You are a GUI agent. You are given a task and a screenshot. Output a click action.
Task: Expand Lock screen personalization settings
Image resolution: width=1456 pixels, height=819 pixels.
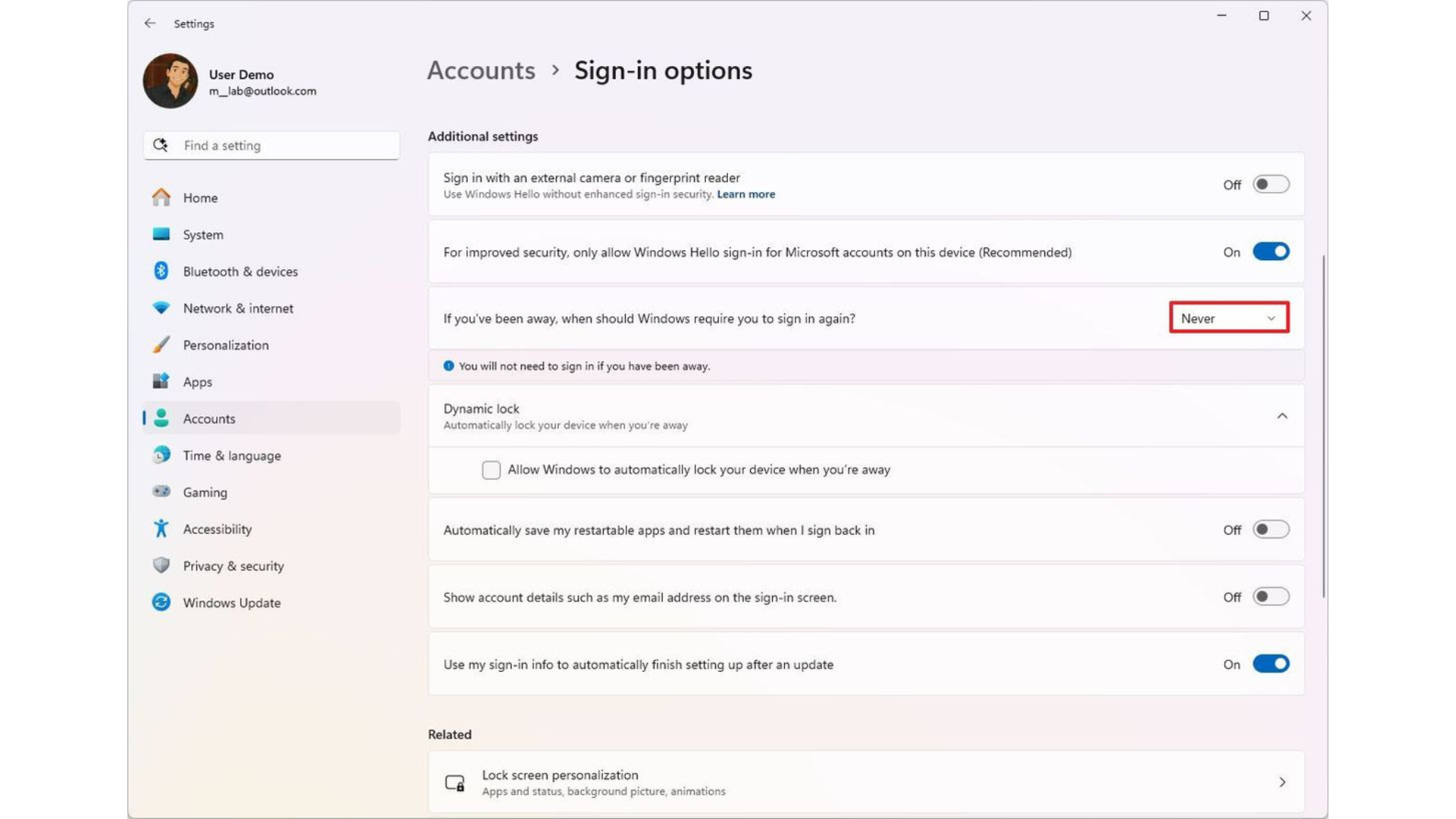(x=1282, y=782)
